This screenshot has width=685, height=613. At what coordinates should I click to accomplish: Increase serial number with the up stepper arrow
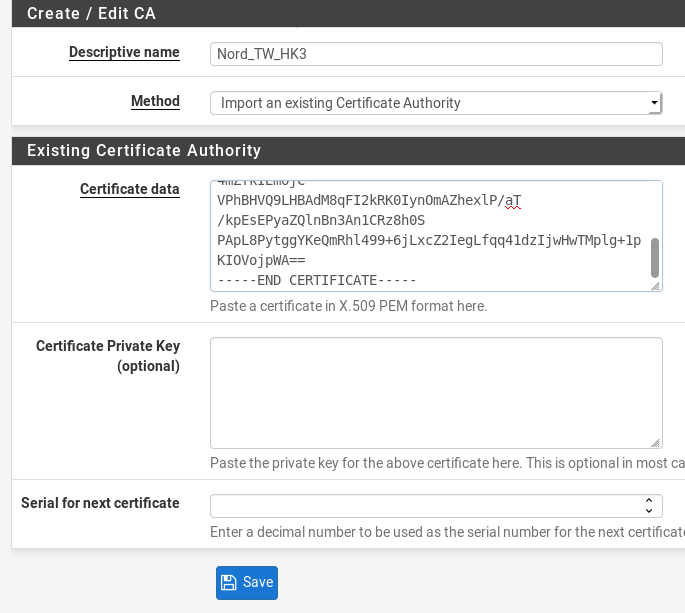(649, 501)
